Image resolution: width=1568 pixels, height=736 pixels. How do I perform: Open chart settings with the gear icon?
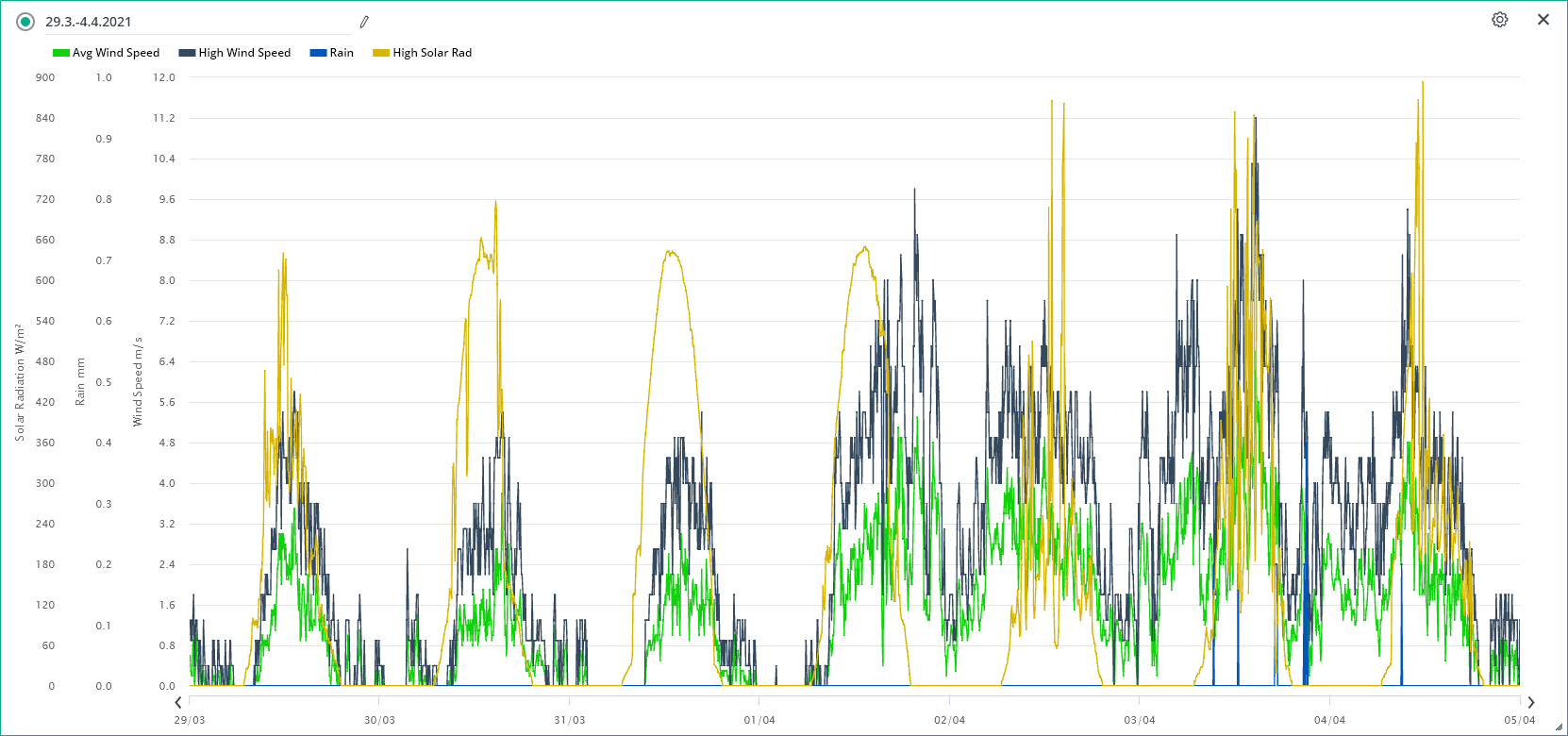[1499, 20]
